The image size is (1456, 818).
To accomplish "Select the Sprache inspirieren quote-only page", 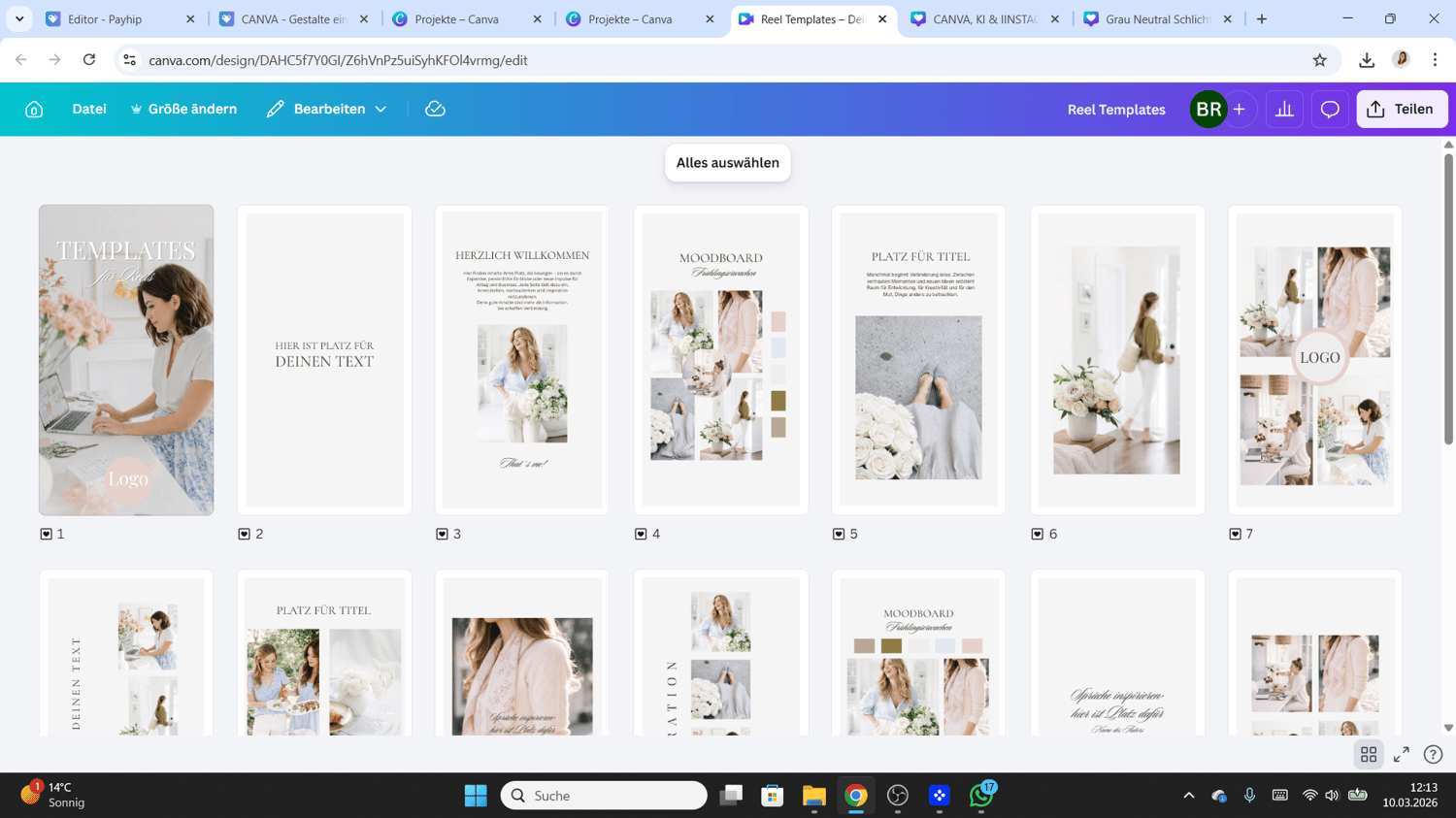I will point(1117,652).
